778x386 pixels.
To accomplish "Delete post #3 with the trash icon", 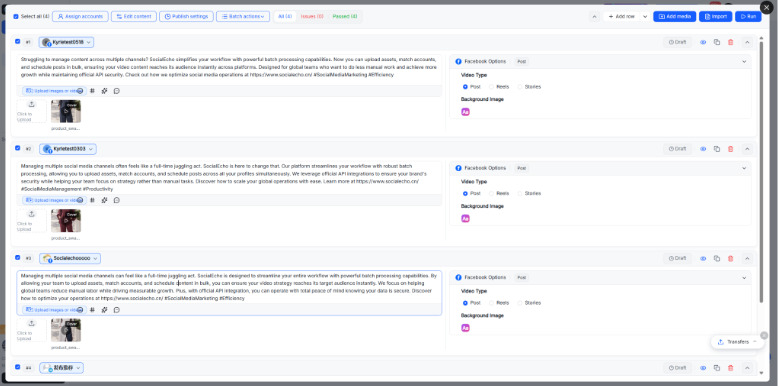I will point(730,258).
